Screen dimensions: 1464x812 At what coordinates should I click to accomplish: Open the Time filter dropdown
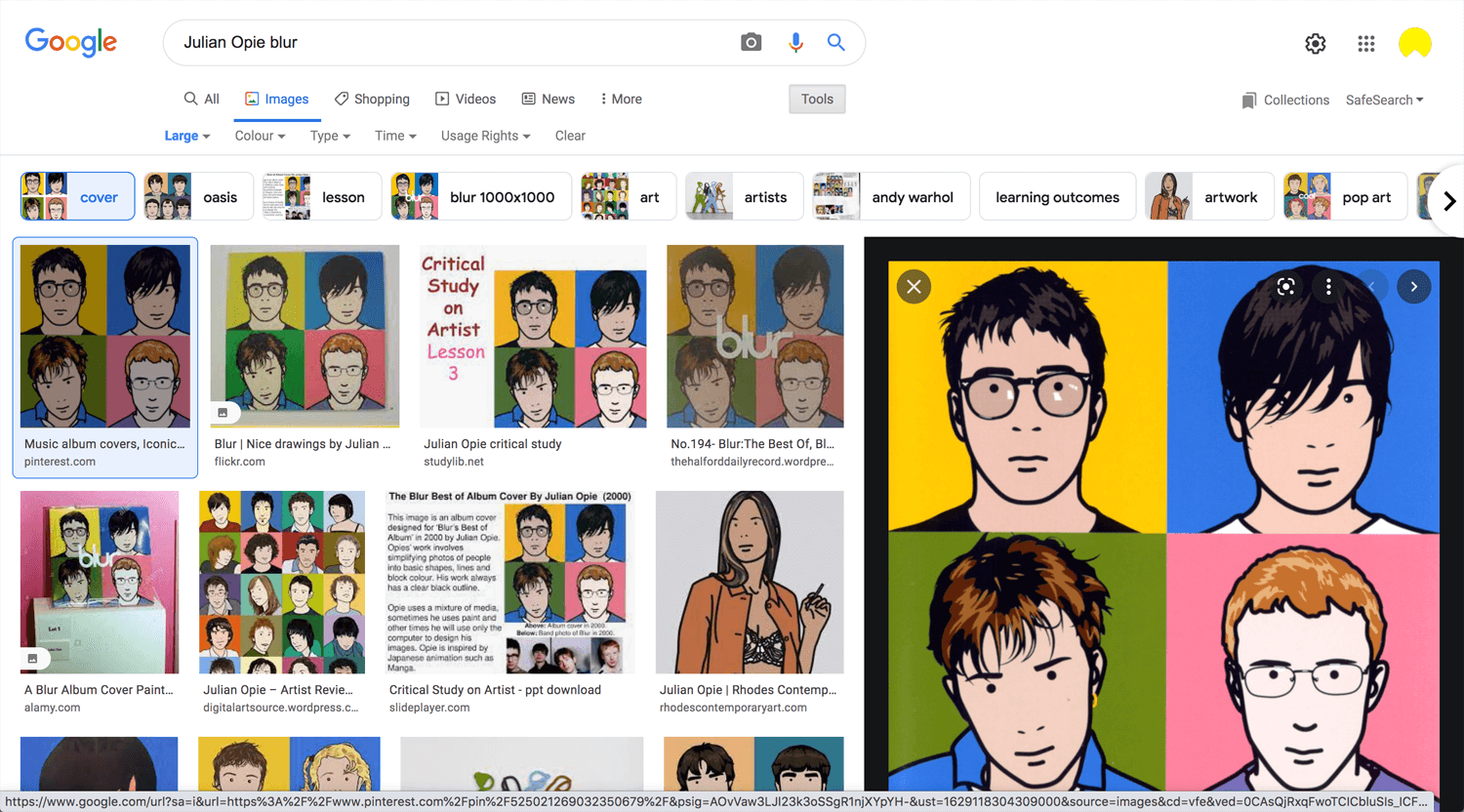(395, 136)
